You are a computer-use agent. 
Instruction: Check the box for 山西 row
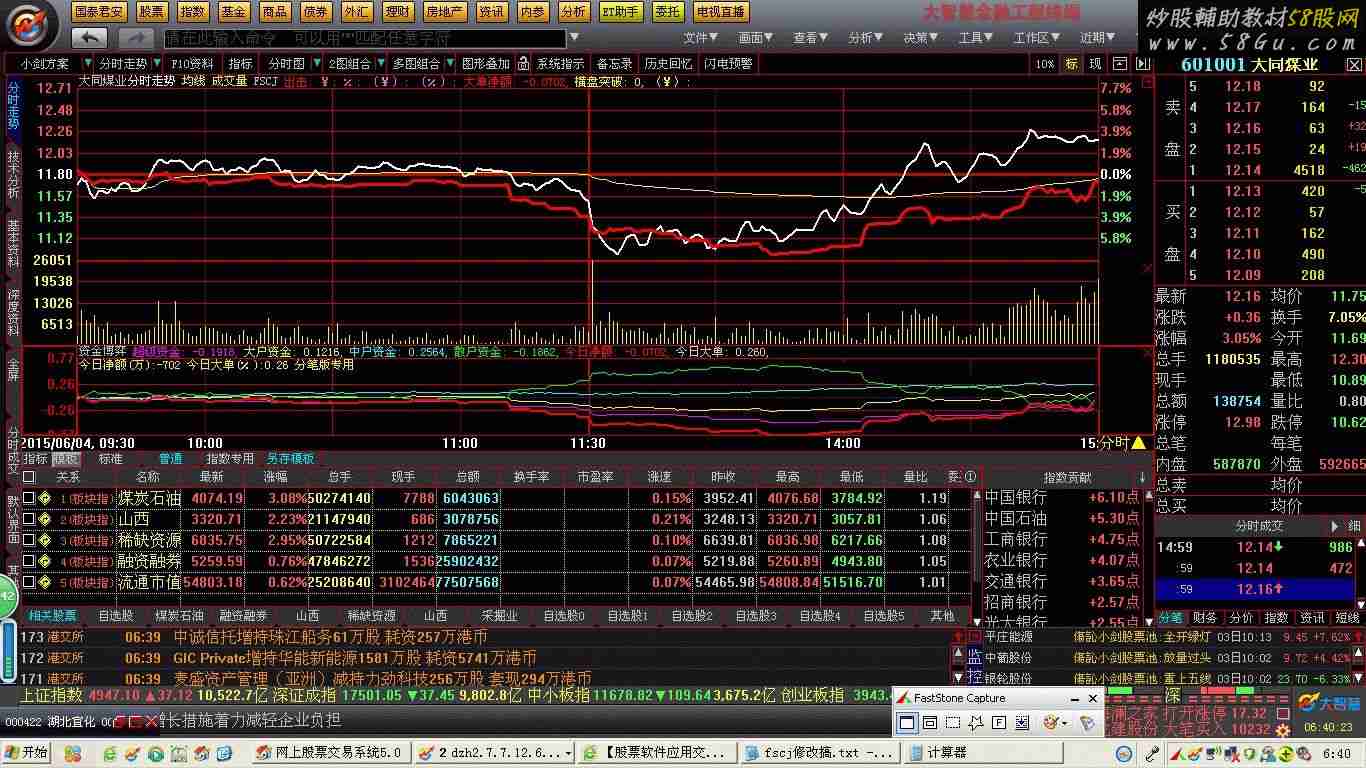pos(29,519)
